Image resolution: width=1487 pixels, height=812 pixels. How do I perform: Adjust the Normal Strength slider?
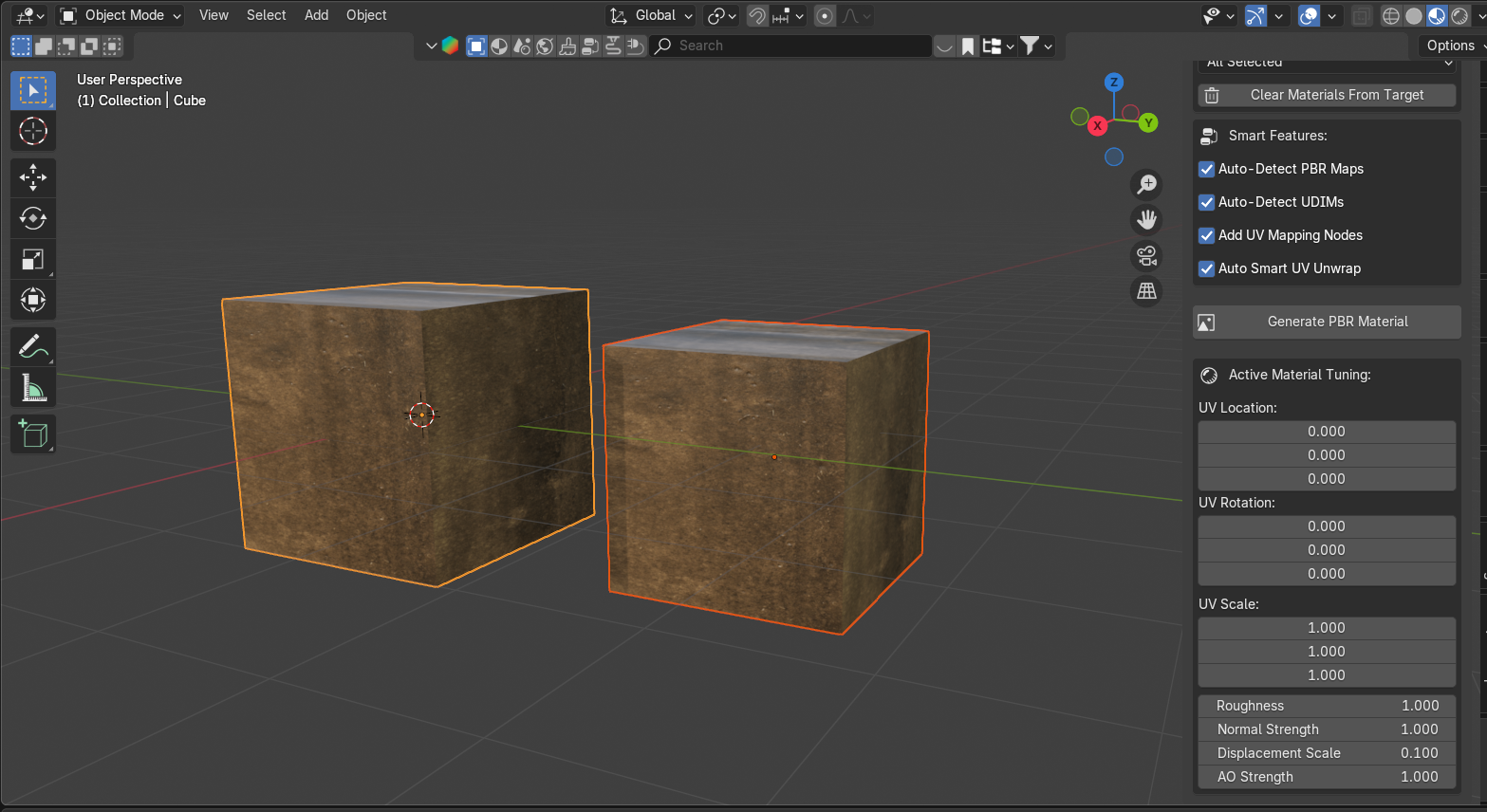click(1327, 729)
